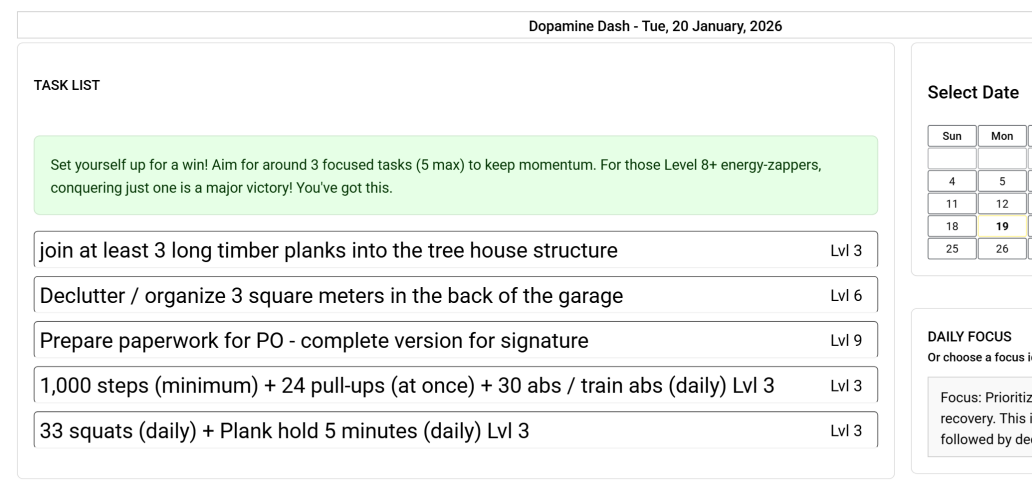Select the declutter garage task field
This screenshot has width=1032, height=488.
click(420, 295)
